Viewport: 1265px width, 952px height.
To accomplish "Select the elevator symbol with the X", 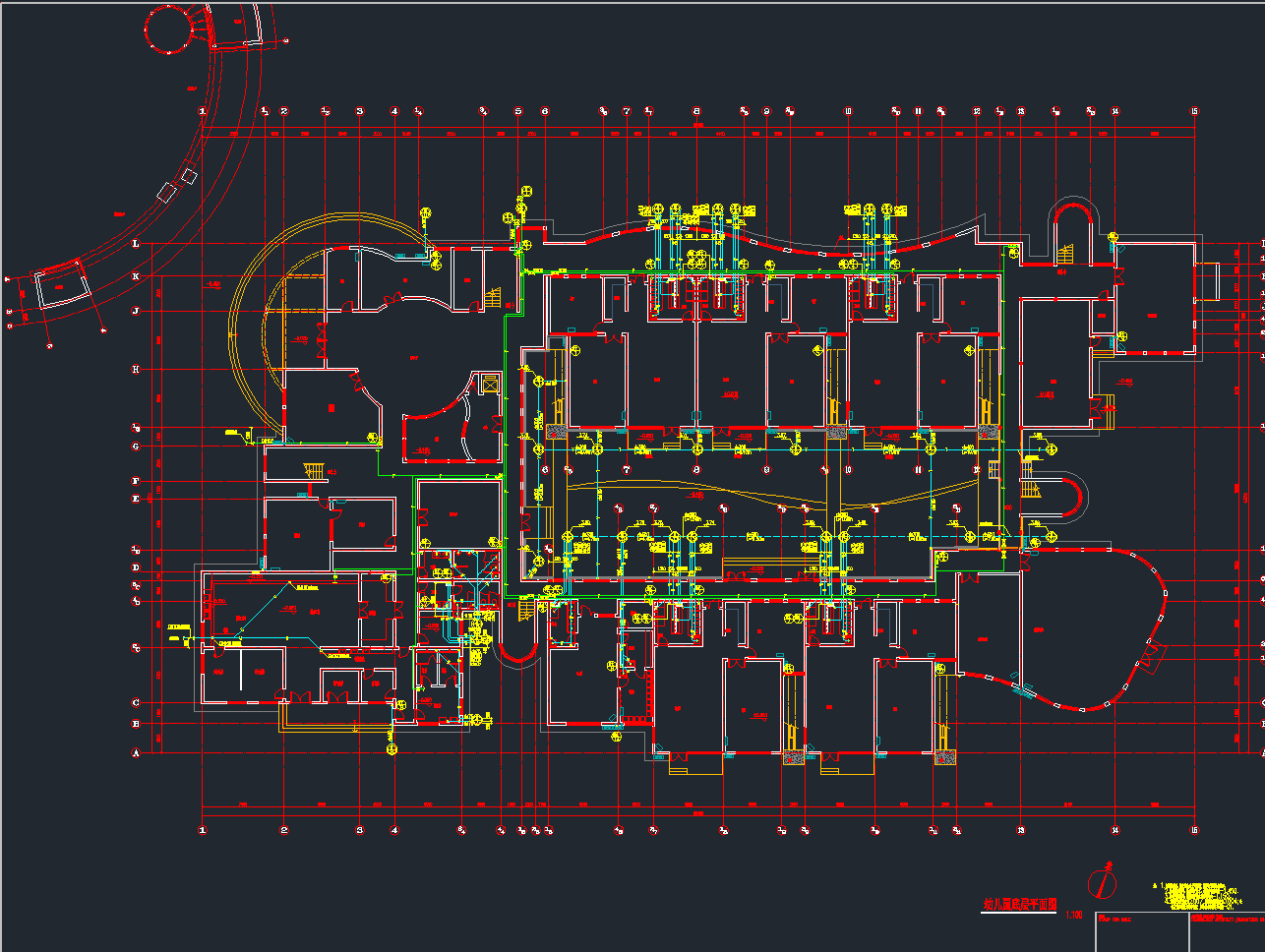I will pyautogui.click(x=488, y=384).
